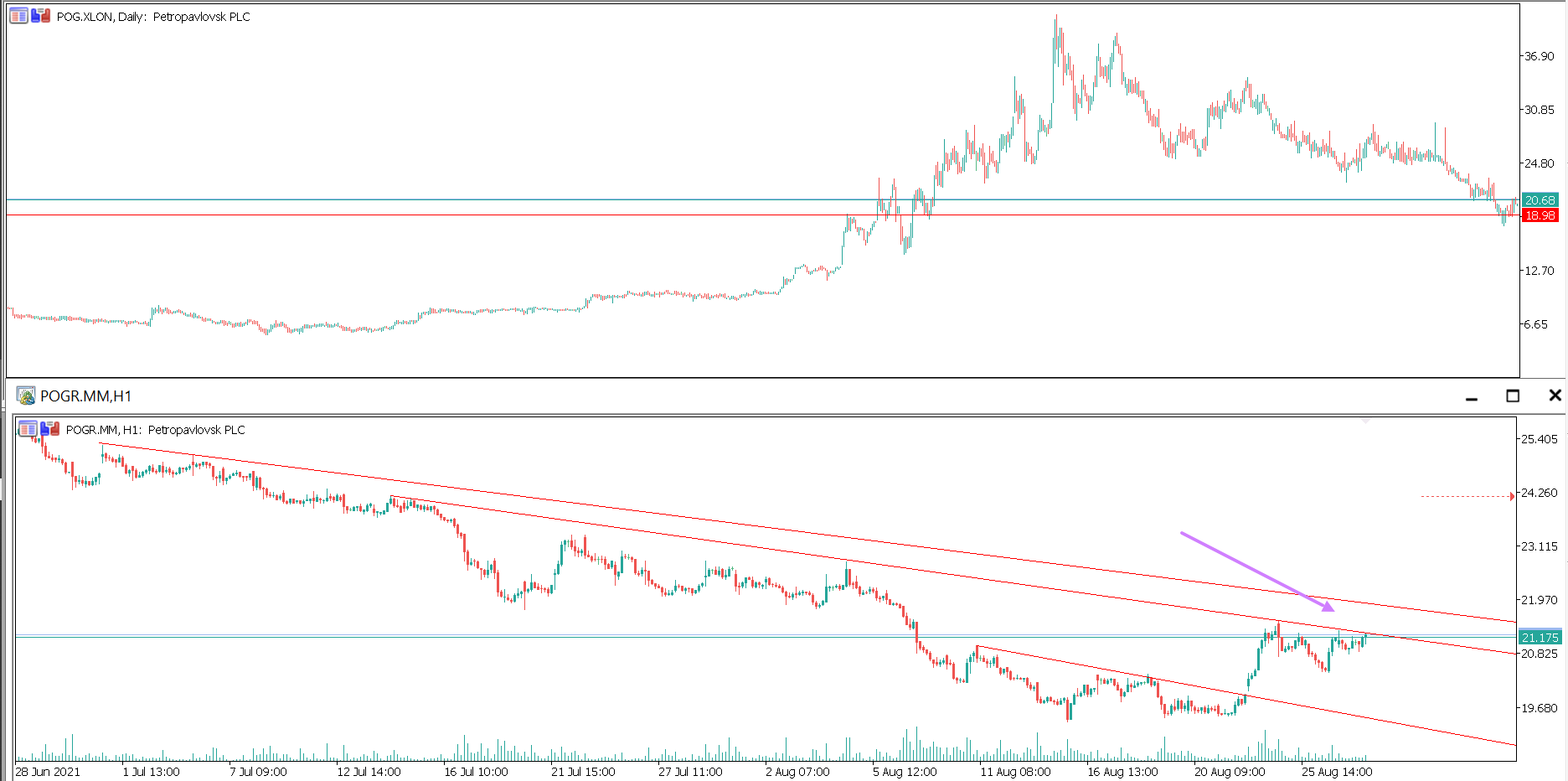This screenshot has width=1568, height=781.
Task: Toggle One Click Trading on POG.XLON chart
Action: 41,16
